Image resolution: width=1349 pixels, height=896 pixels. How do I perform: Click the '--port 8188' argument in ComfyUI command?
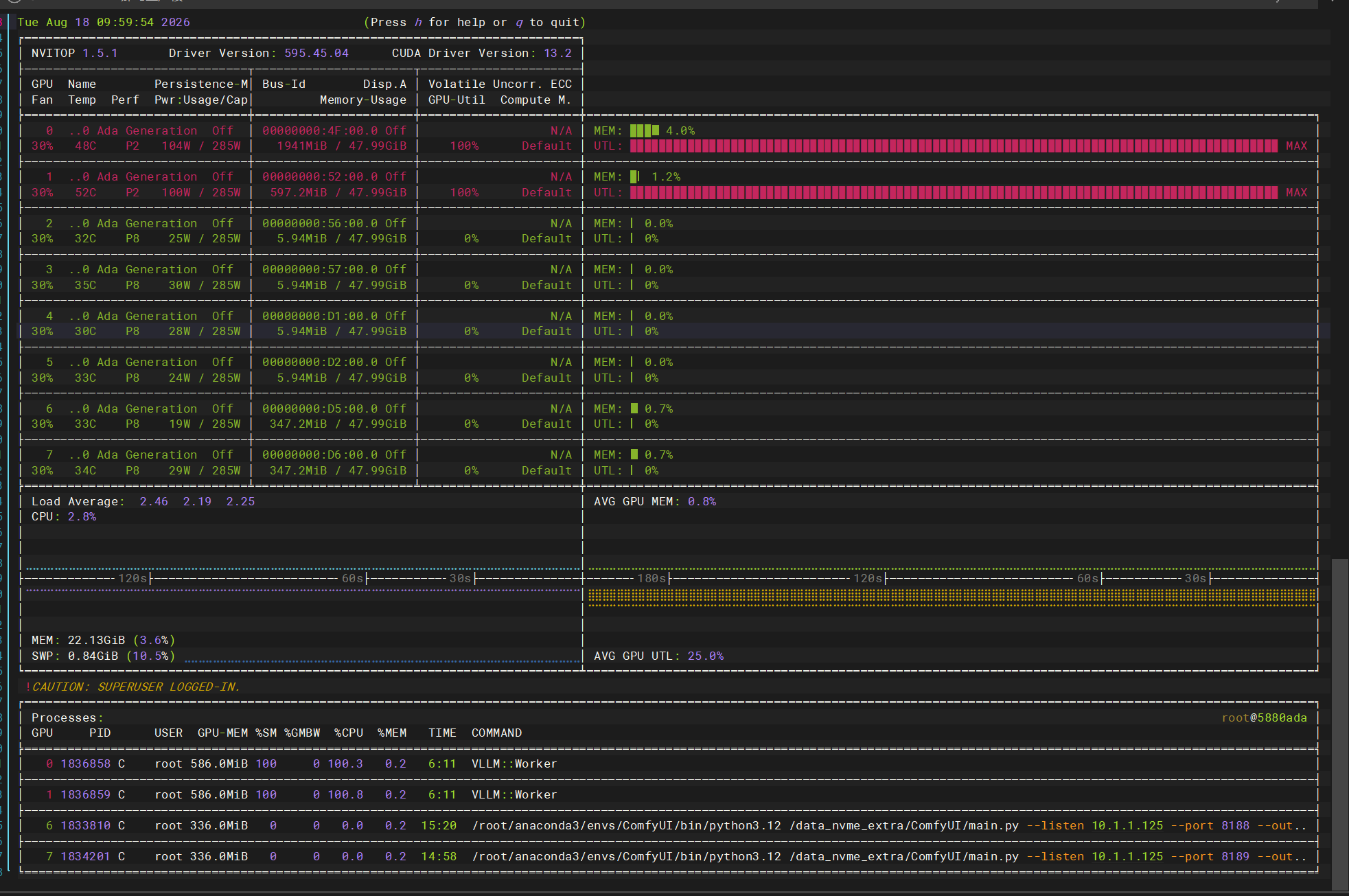pos(1210,826)
